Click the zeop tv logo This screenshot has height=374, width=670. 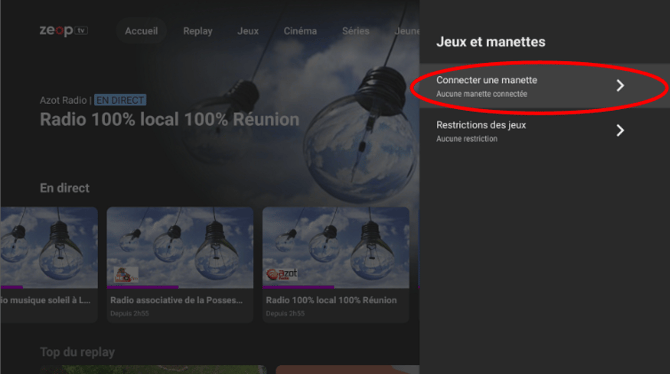point(64,31)
